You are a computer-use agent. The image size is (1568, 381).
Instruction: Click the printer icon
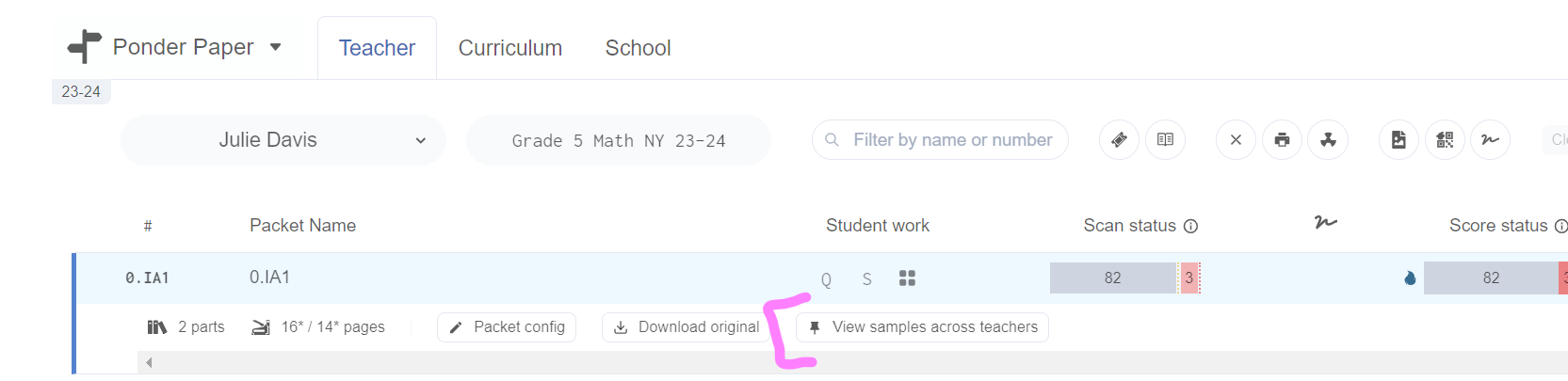point(1282,140)
